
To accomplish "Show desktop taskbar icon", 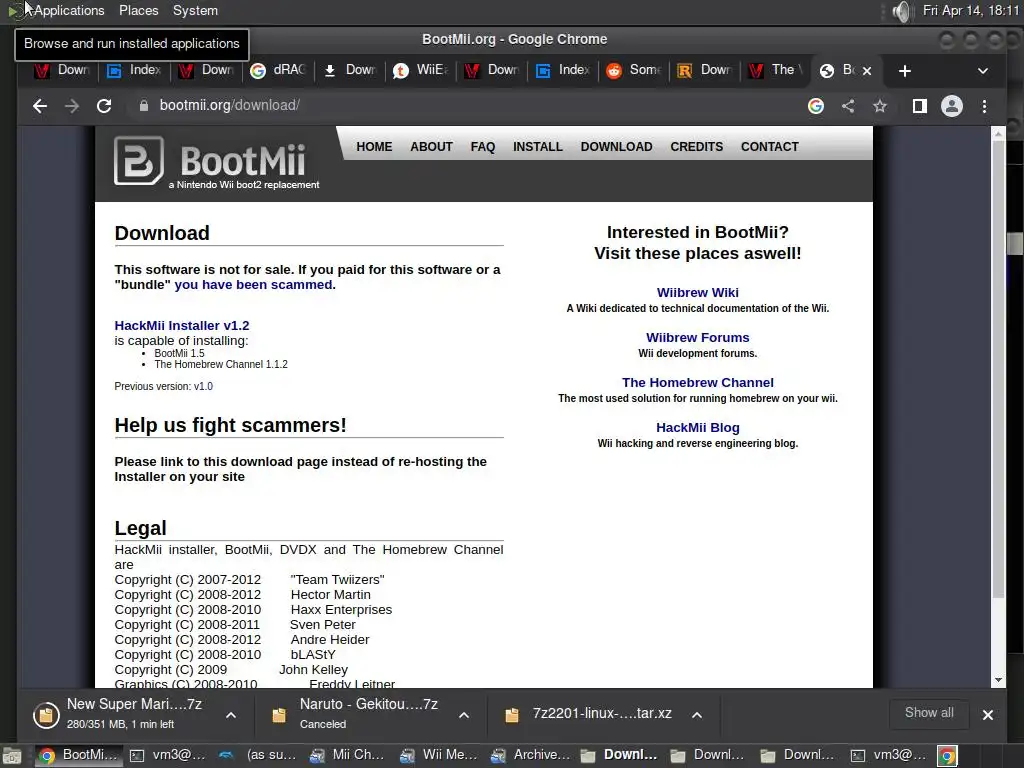I will (x=11, y=756).
